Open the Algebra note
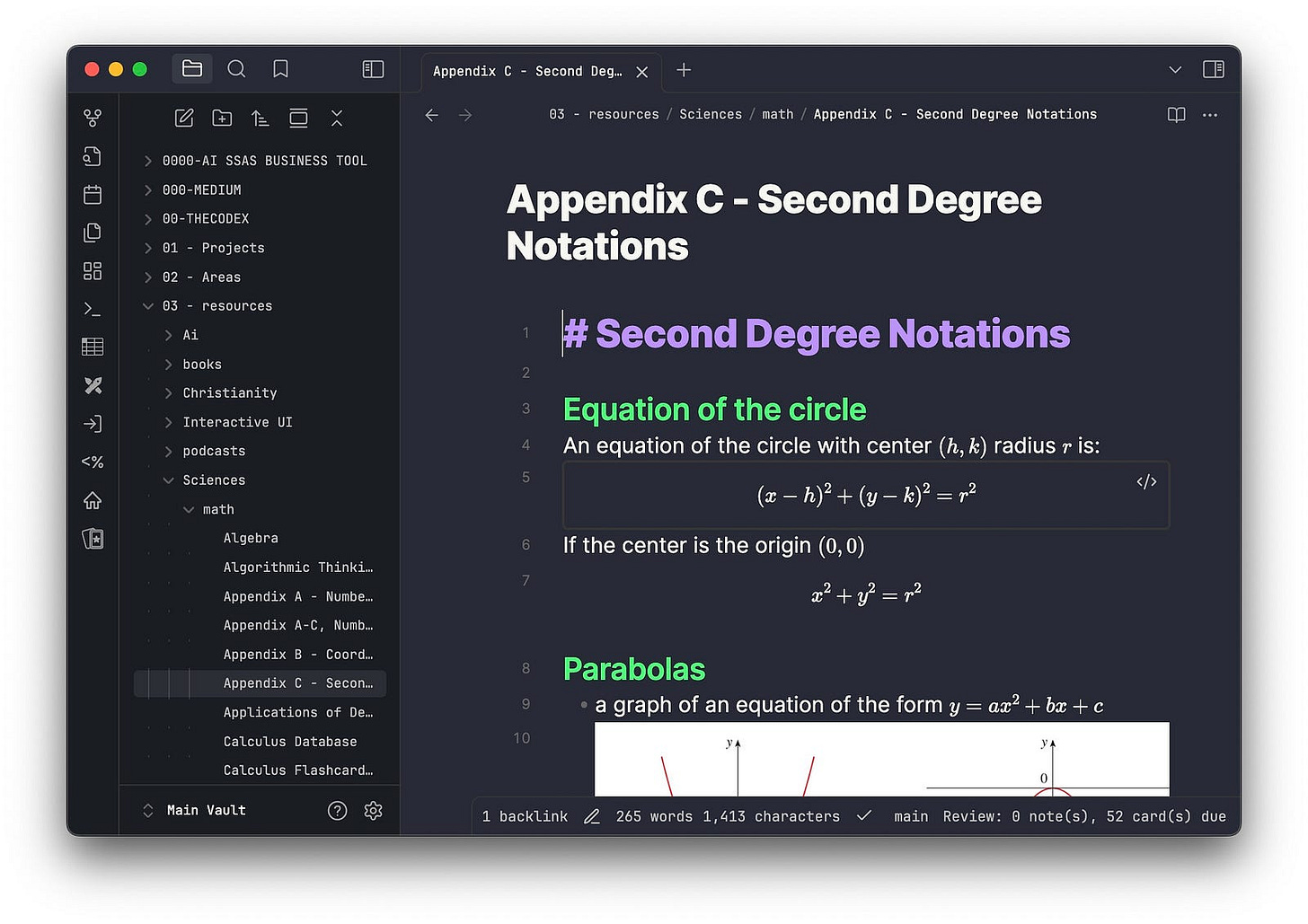 coord(251,539)
